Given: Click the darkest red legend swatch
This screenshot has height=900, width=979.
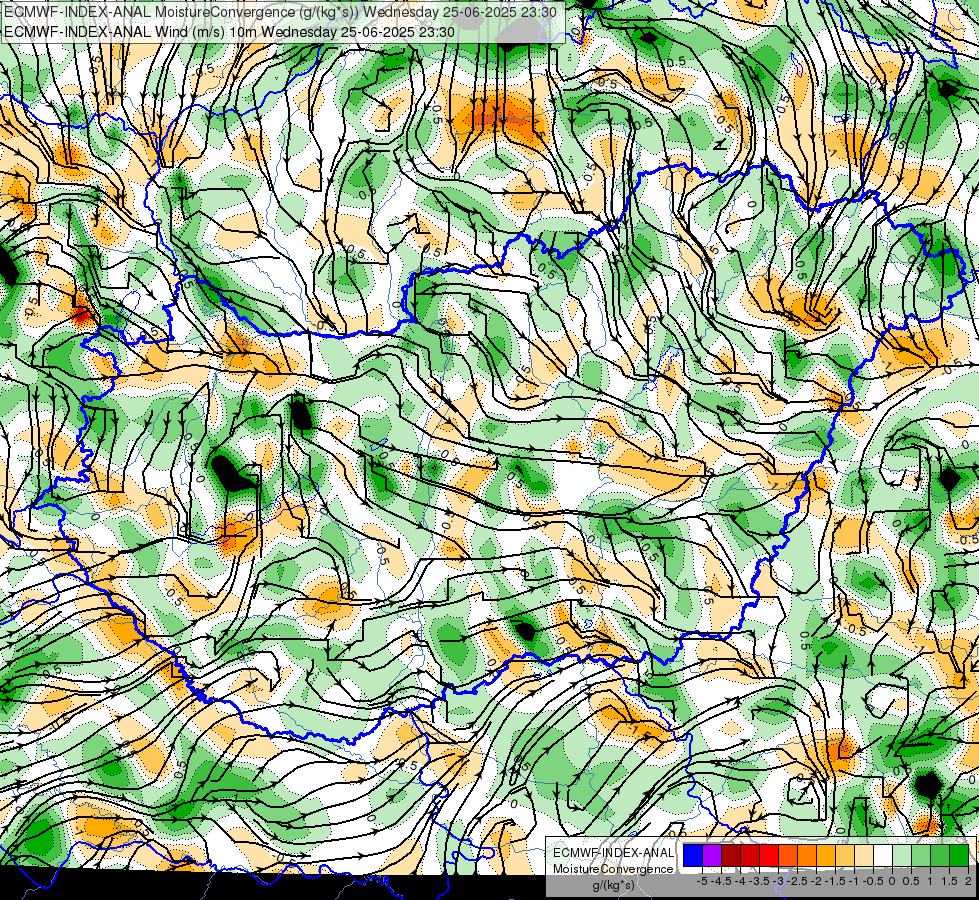Looking at the screenshot, I should 731,855.
